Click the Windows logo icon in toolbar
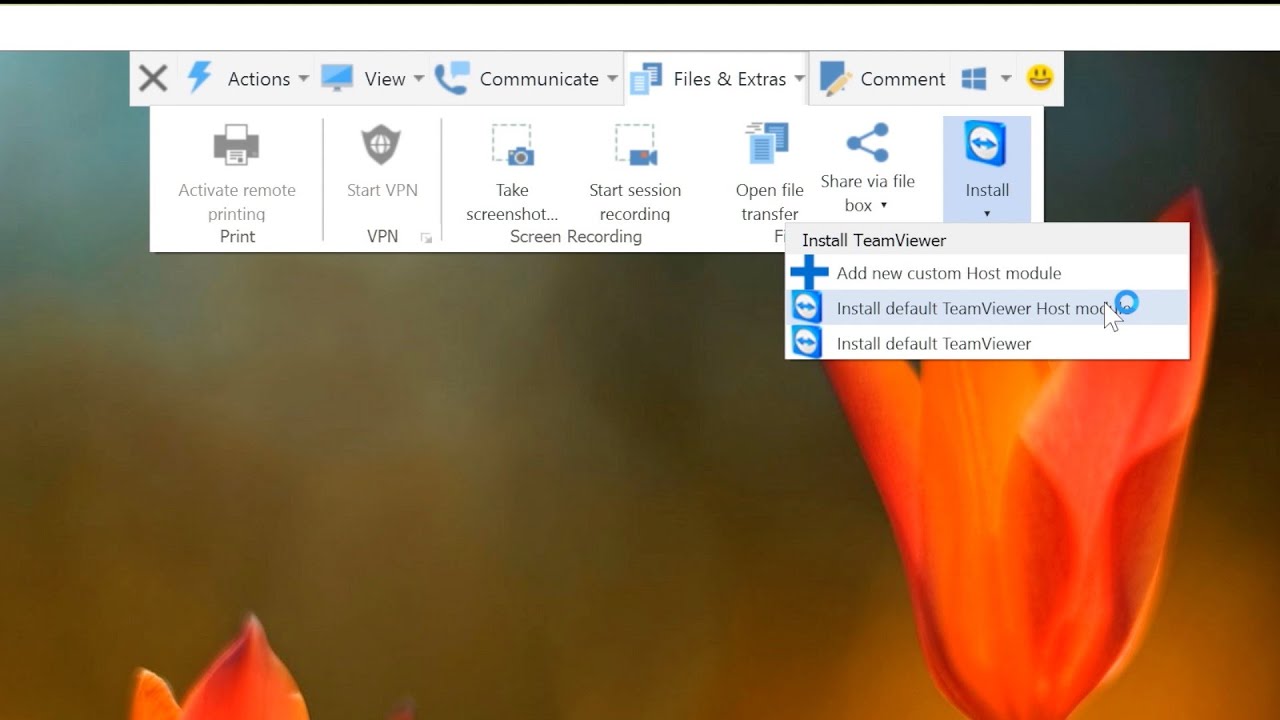This screenshot has height=720, width=1280. pos(974,78)
